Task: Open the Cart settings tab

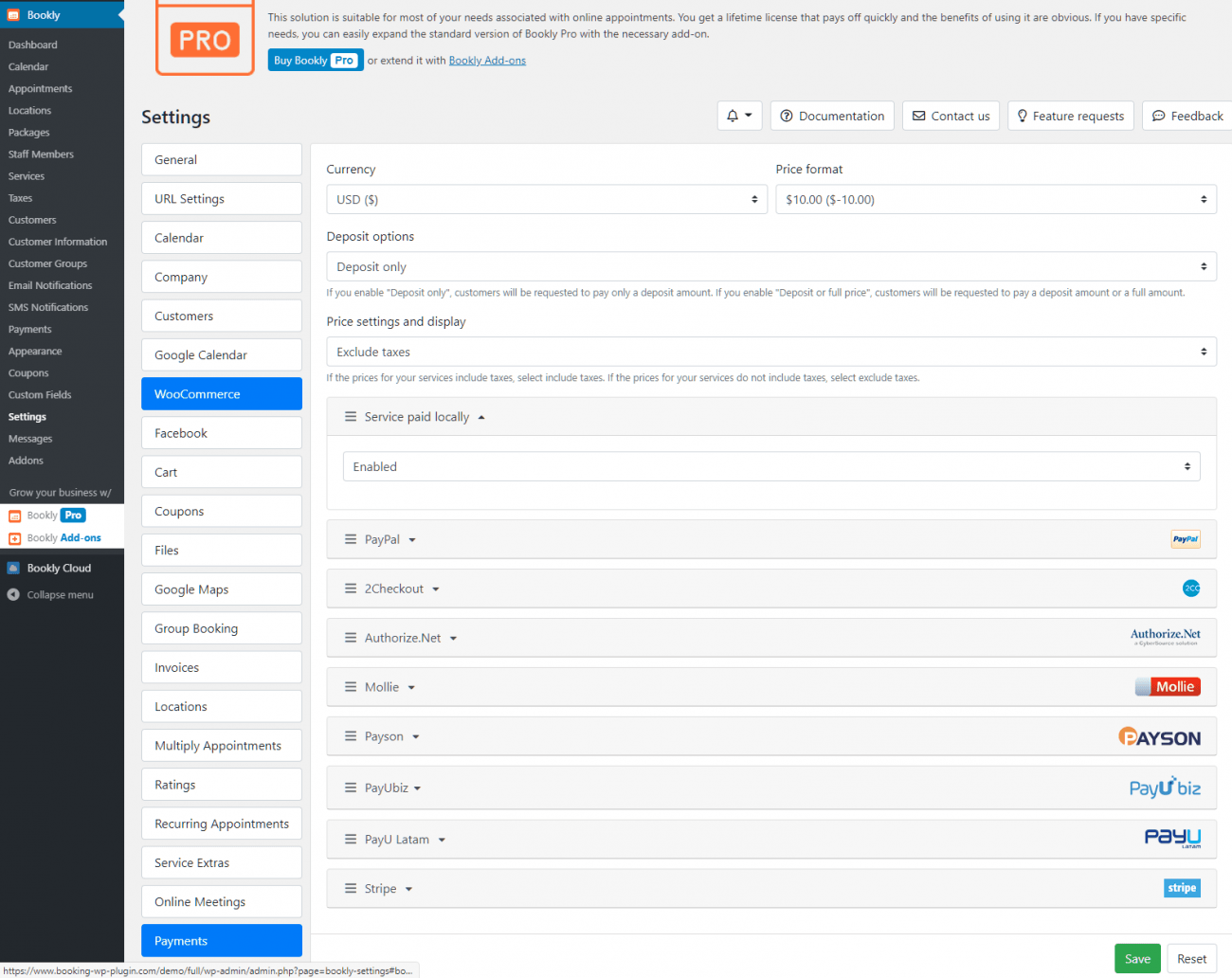Action: click(x=222, y=472)
